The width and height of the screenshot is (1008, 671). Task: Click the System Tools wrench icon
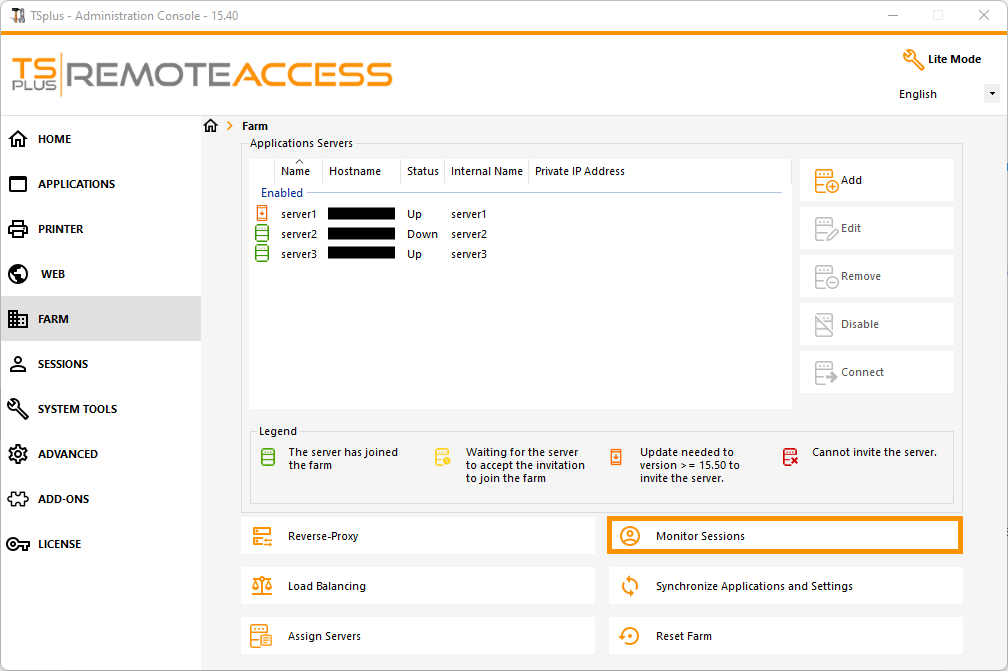point(18,409)
